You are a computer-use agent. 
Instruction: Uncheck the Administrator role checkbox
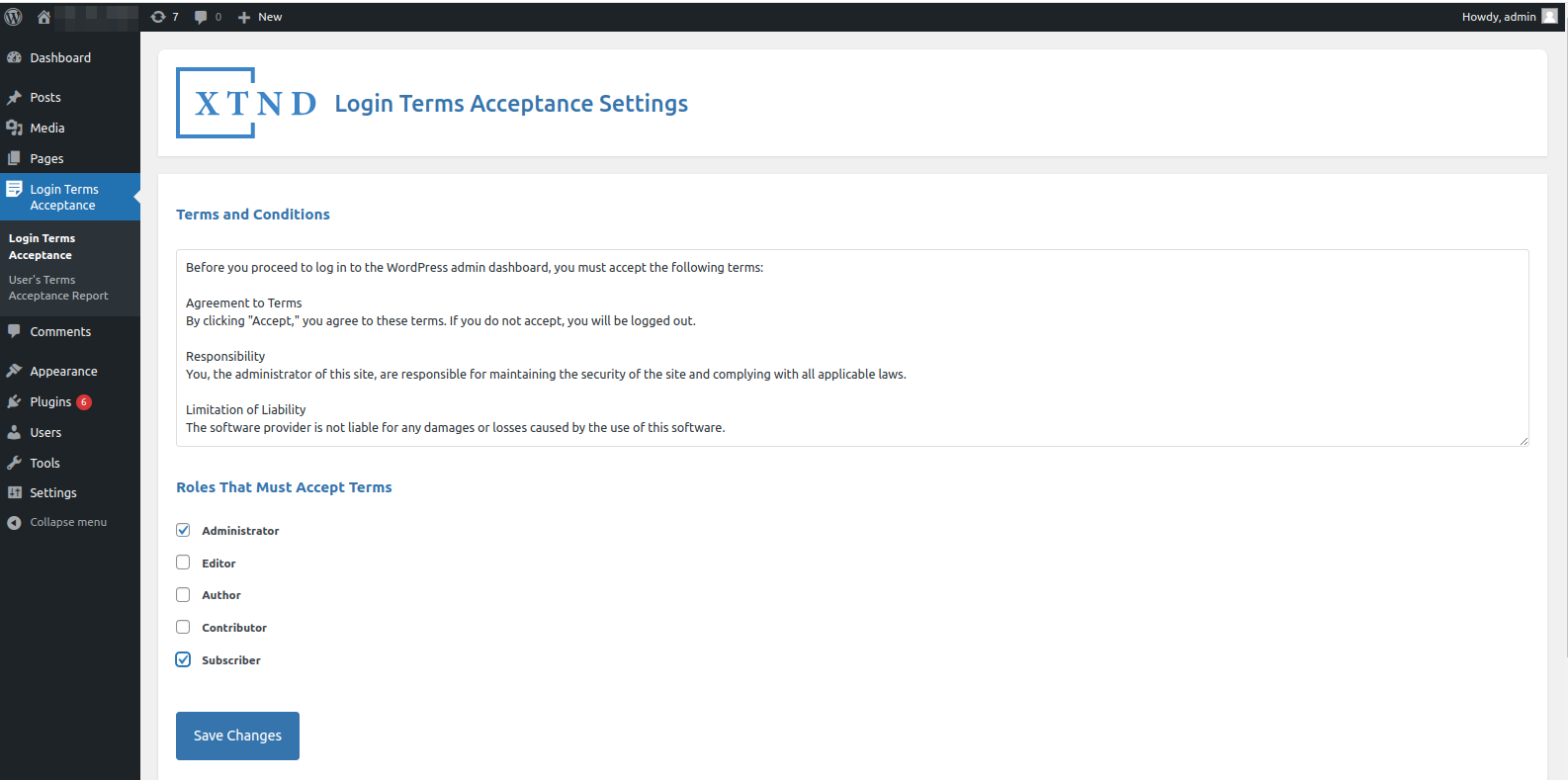pyautogui.click(x=183, y=530)
